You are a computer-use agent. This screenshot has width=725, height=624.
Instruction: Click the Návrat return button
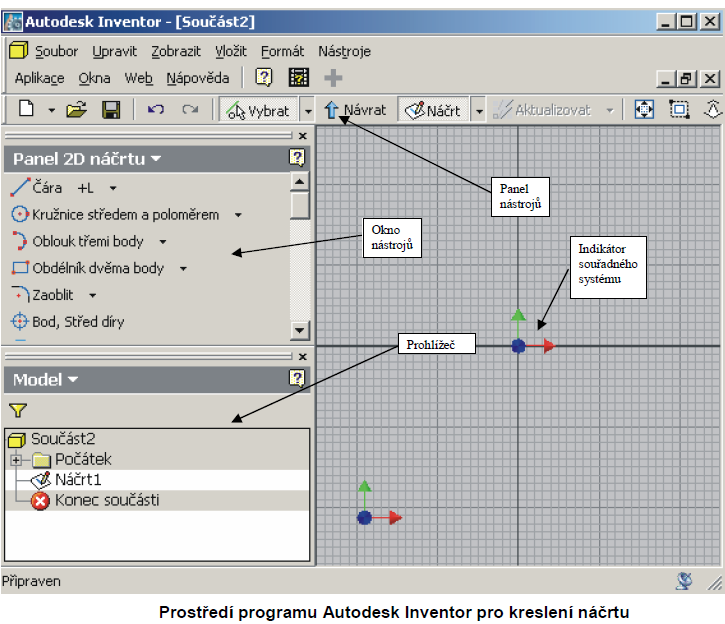coord(355,110)
